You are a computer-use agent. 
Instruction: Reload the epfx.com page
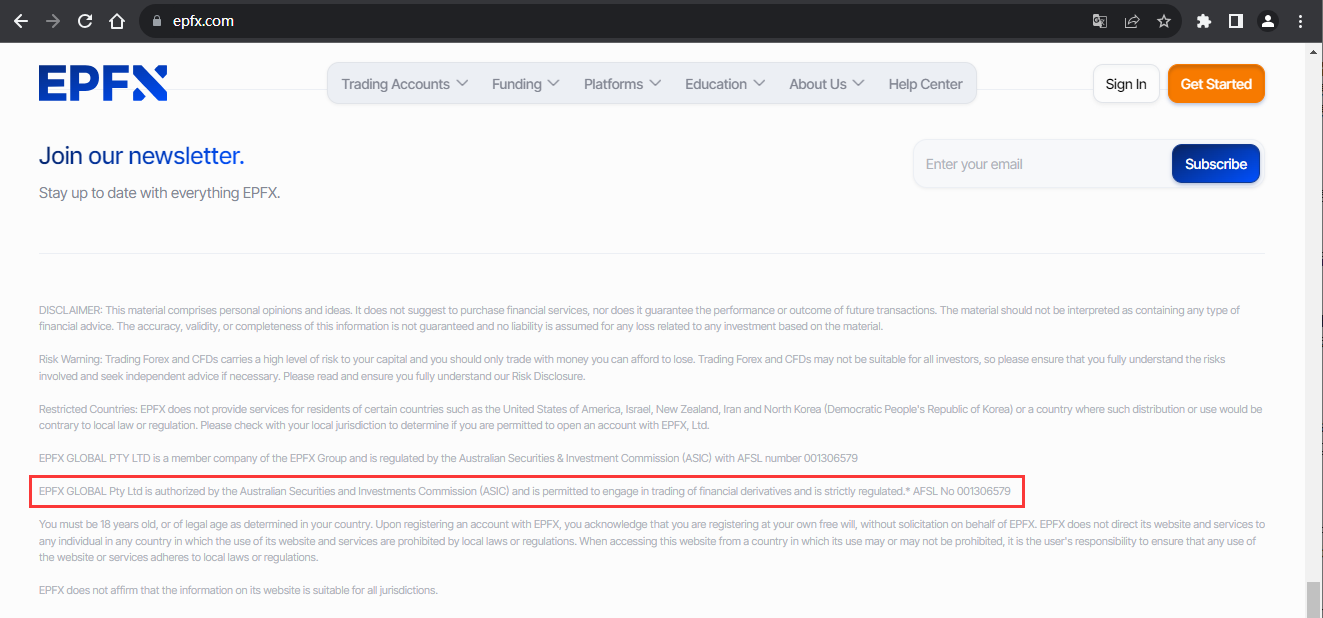[x=85, y=20]
